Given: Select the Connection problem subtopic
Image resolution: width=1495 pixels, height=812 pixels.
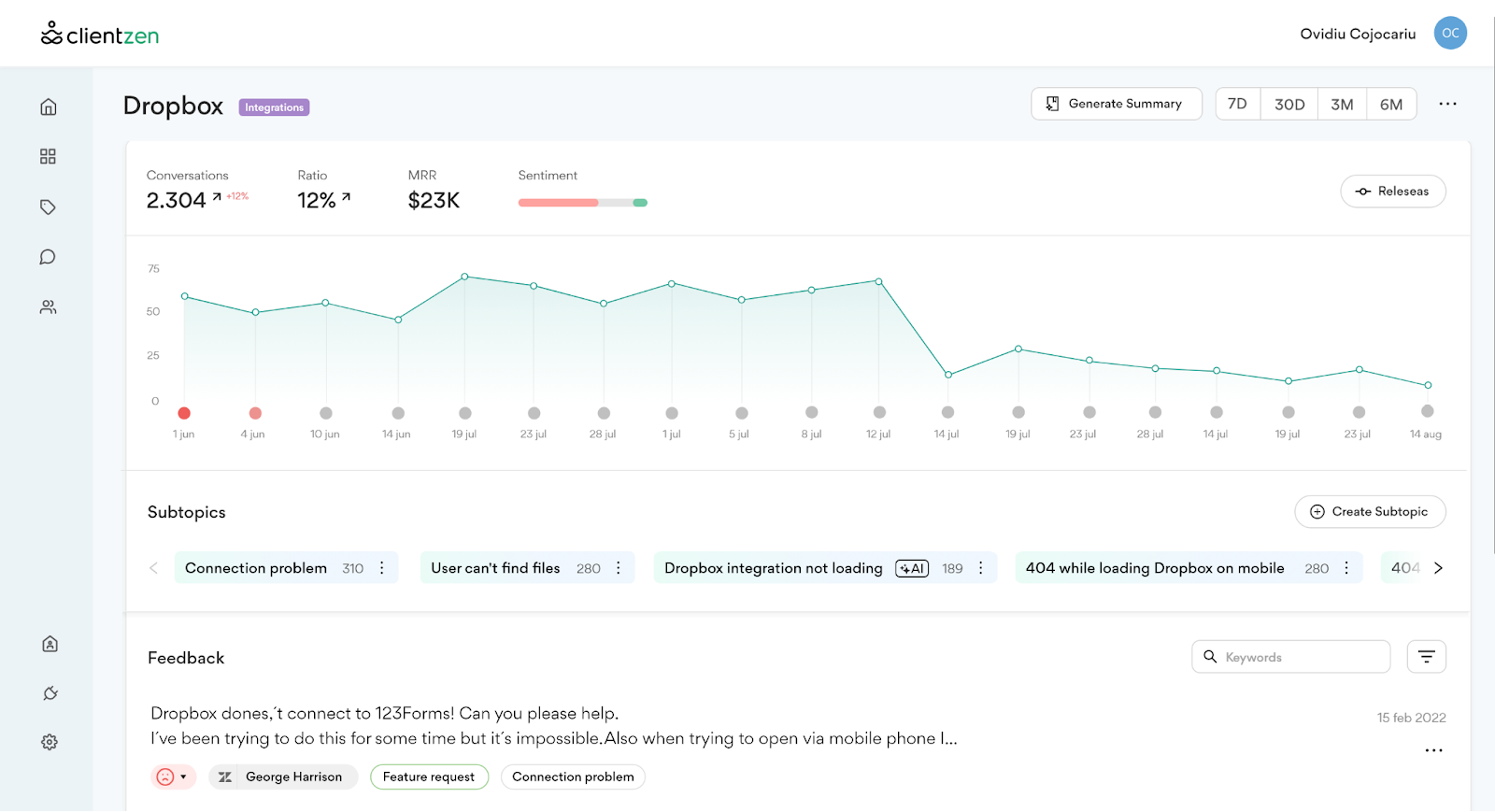Looking at the screenshot, I should [x=286, y=568].
